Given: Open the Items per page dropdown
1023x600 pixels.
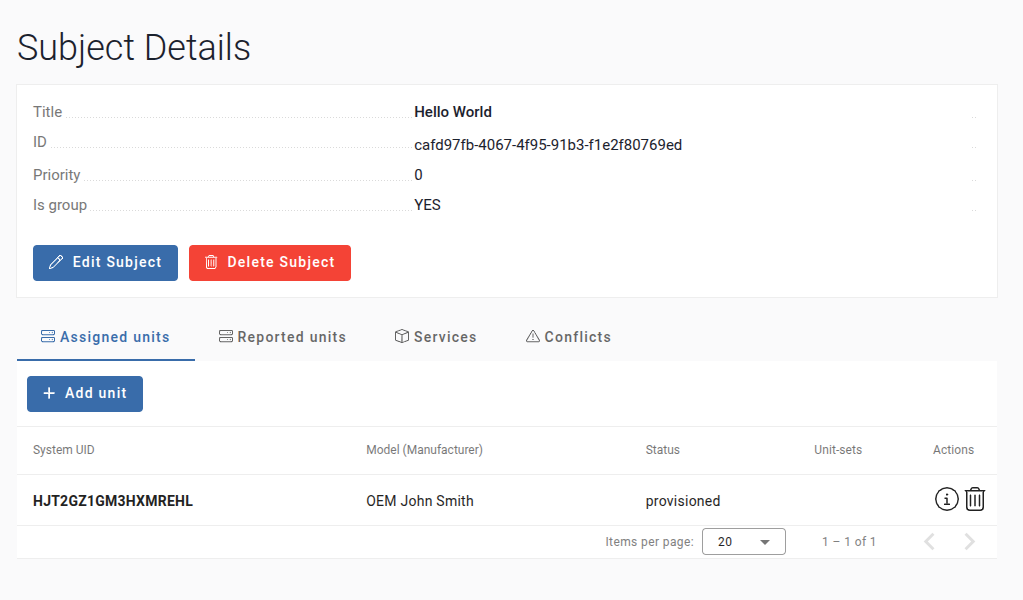Looking at the screenshot, I should coord(743,542).
